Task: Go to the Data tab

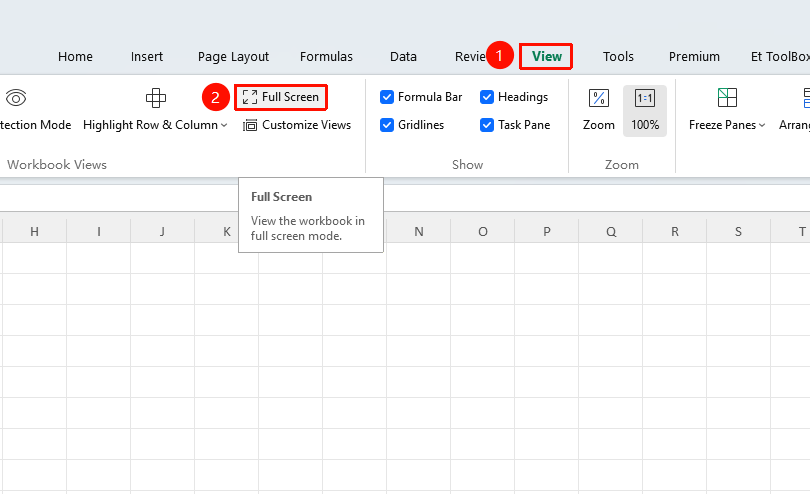Action: click(403, 56)
